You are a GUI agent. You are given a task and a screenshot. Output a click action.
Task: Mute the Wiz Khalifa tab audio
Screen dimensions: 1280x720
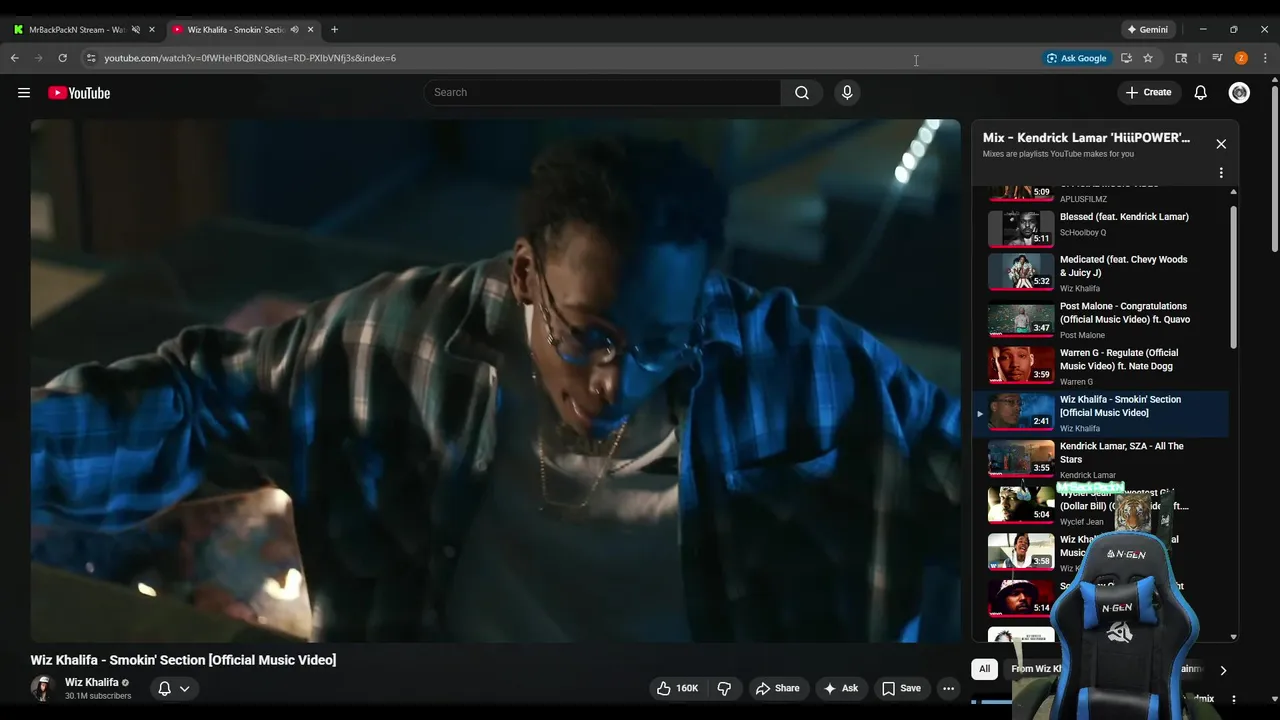click(294, 30)
